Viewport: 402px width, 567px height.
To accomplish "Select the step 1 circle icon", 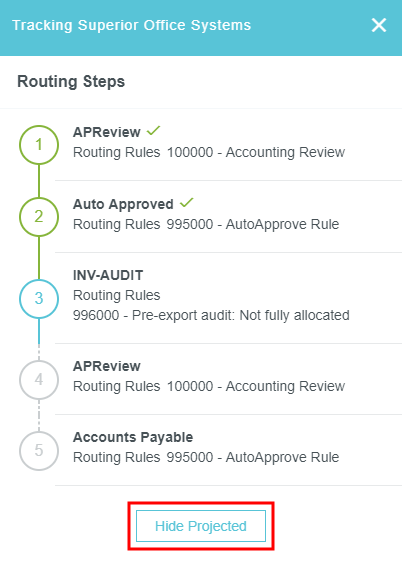I will (39, 145).
